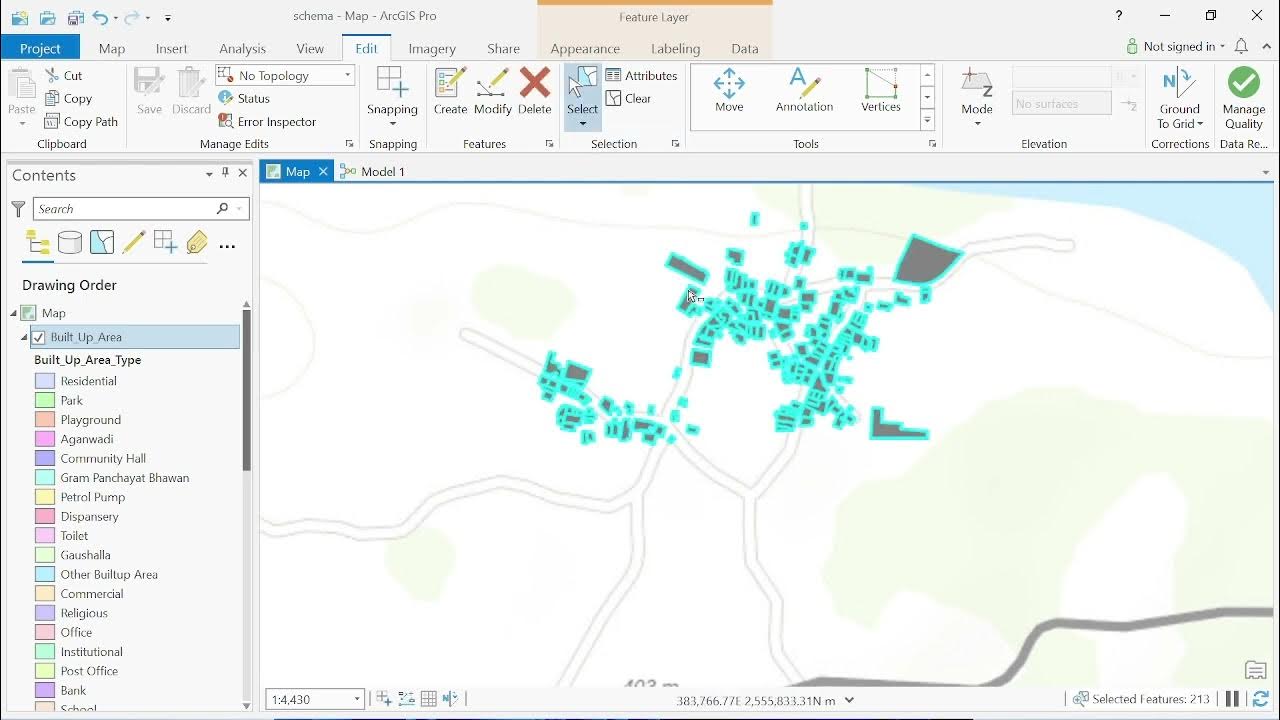Image resolution: width=1280 pixels, height=720 pixels.
Task: Click the Contents pane vertical scrollbar
Action: (x=246, y=390)
